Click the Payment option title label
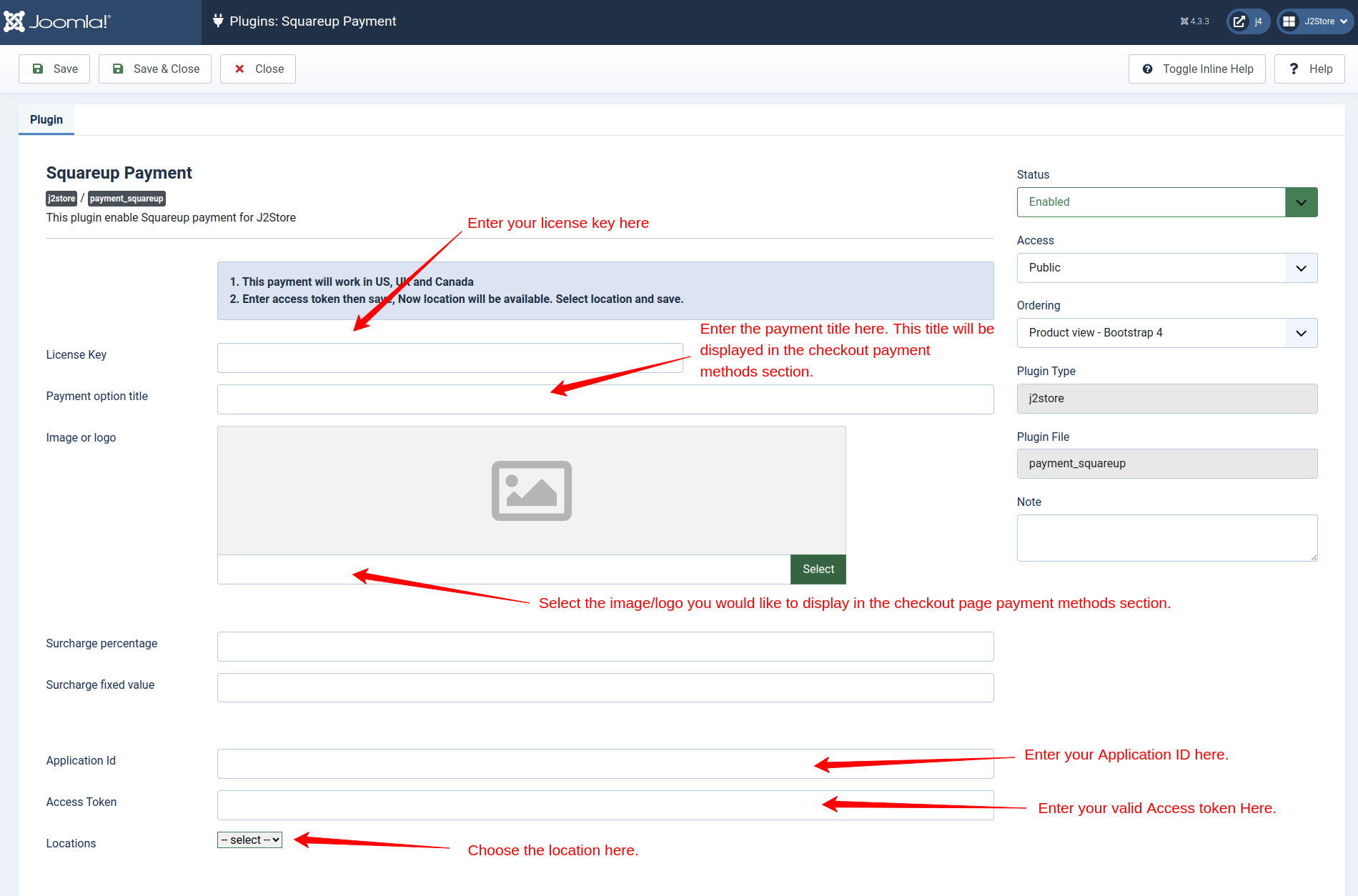This screenshot has height=896, width=1358. click(97, 397)
